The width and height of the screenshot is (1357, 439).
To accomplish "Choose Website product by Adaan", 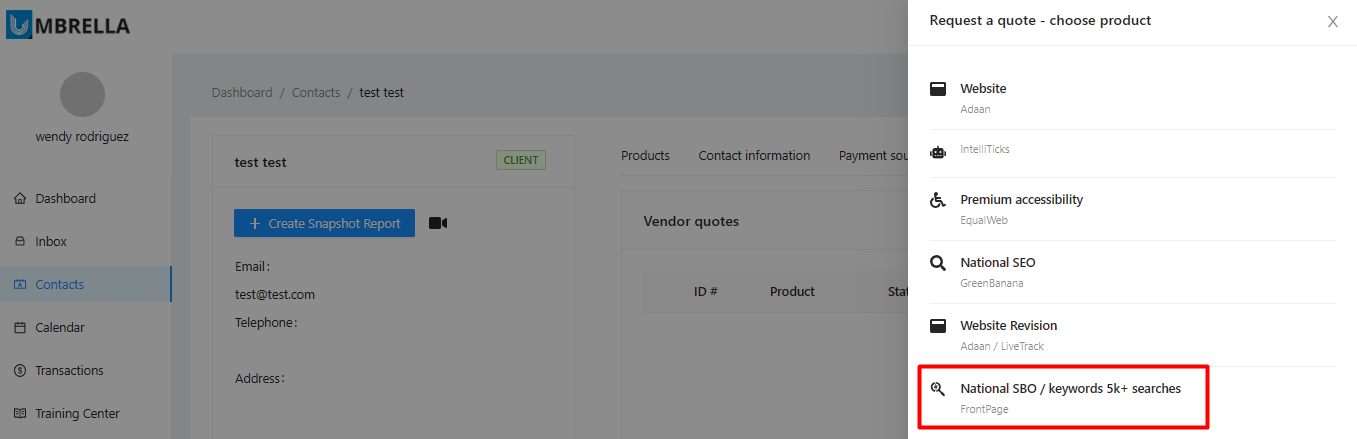I will tap(1133, 98).
